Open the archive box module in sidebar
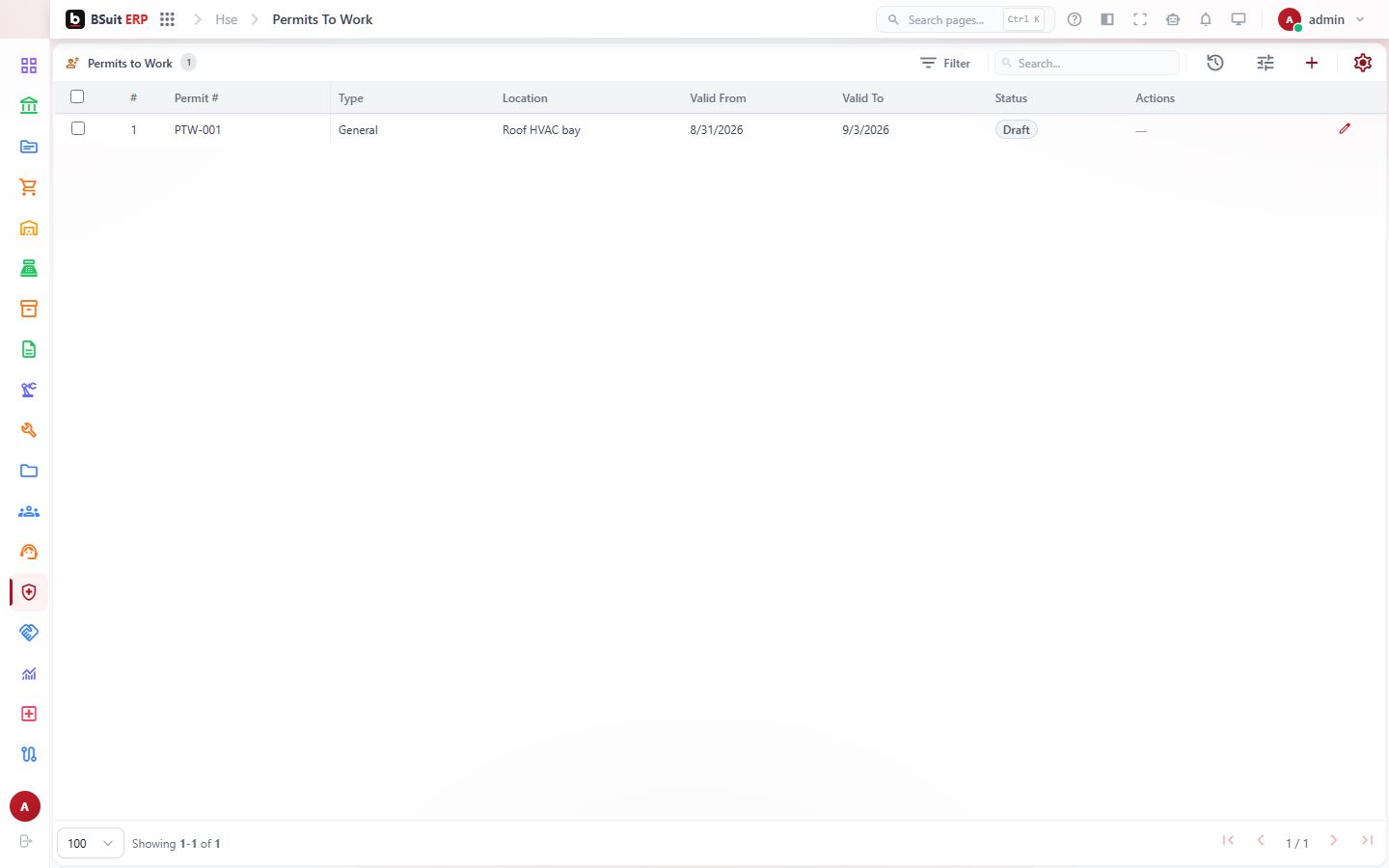Viewport: 1389px width, 868px height. [29, 309]
